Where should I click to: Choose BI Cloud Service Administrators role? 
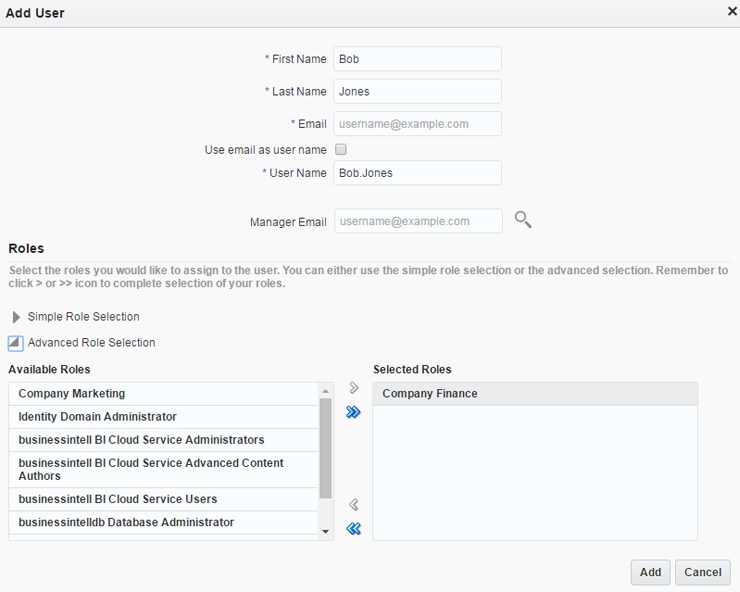141,440
